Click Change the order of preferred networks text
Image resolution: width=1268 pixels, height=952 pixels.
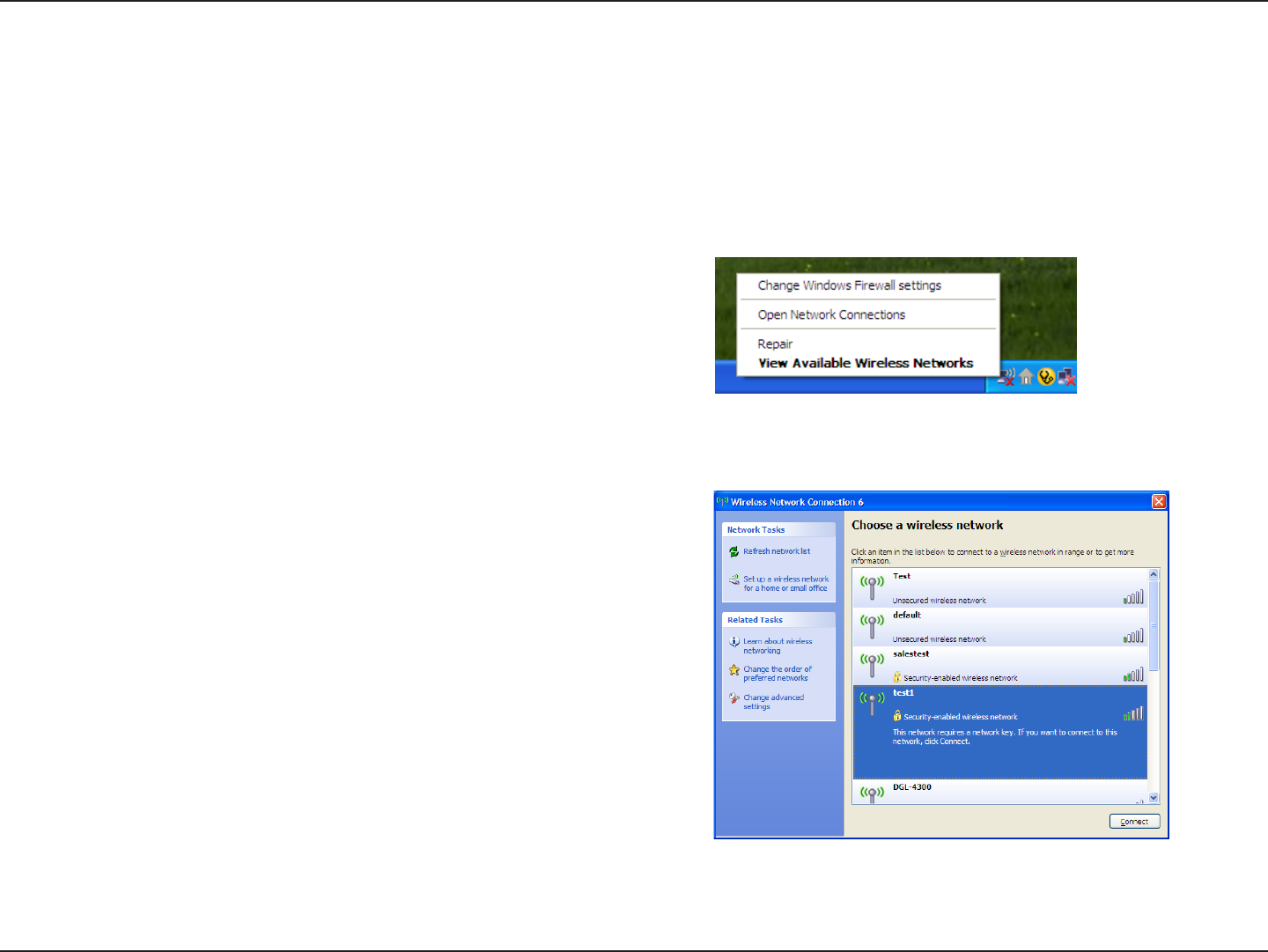tap(778, 674)
